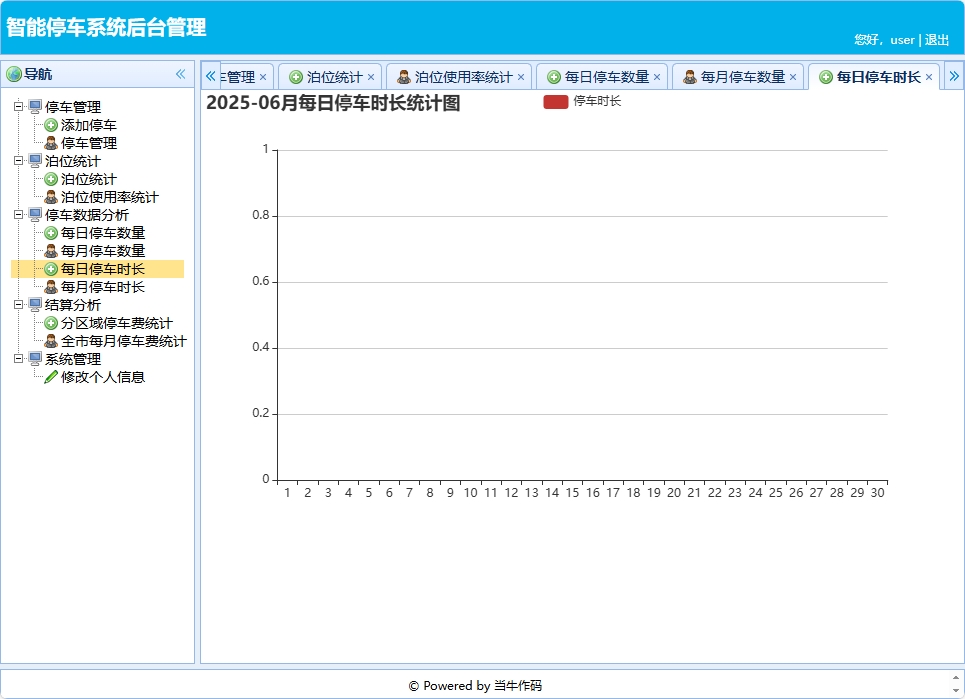The height and width of the screenshot is (699, 965).
Task: Click the 退出 logout link
Action: [936, 40]
